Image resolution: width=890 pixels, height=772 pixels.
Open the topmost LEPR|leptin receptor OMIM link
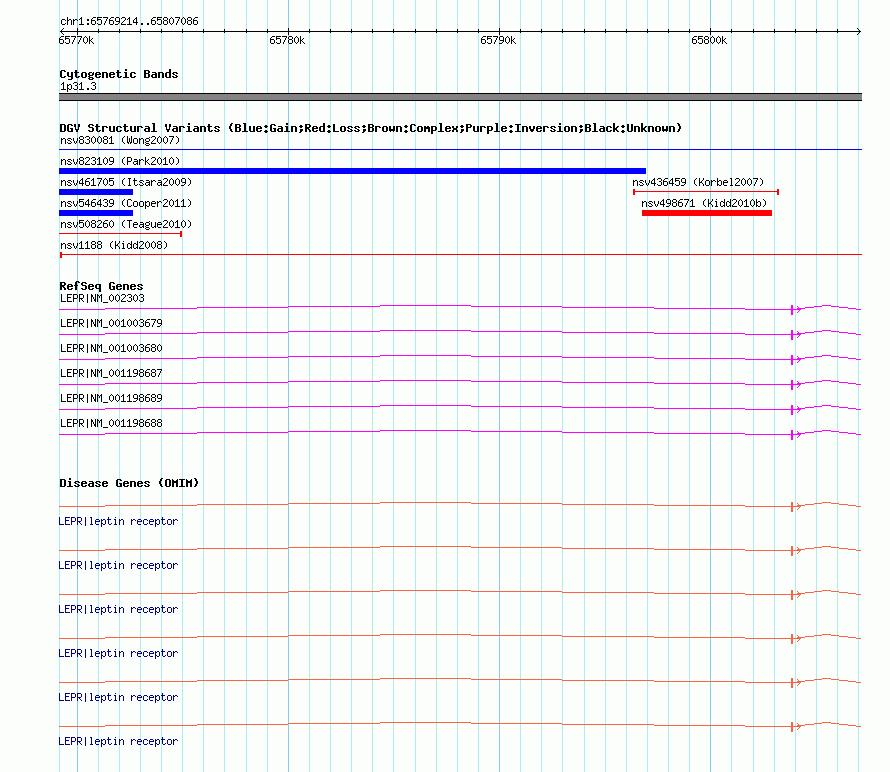[118, 521]
